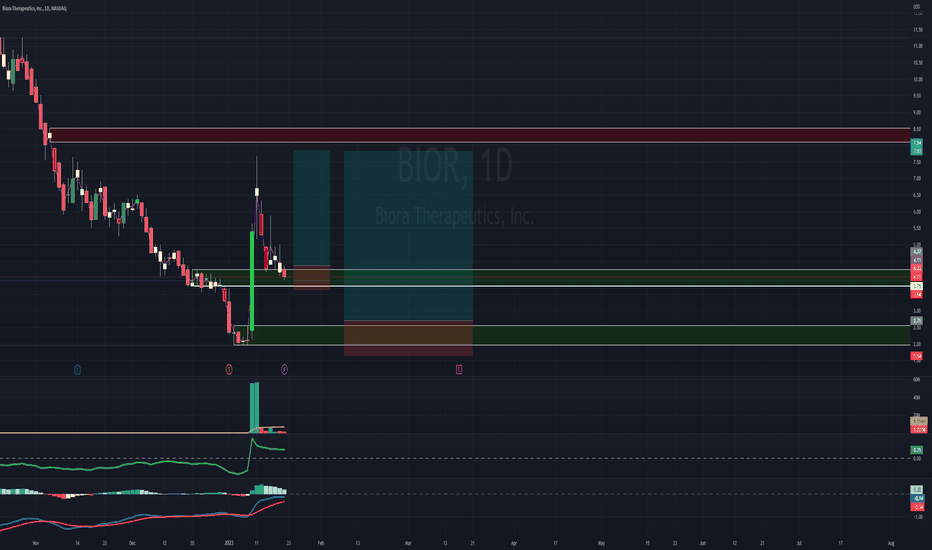932x550 pixels.
Task: Click the 9.00 price axis tick
Action: [917, 112]
